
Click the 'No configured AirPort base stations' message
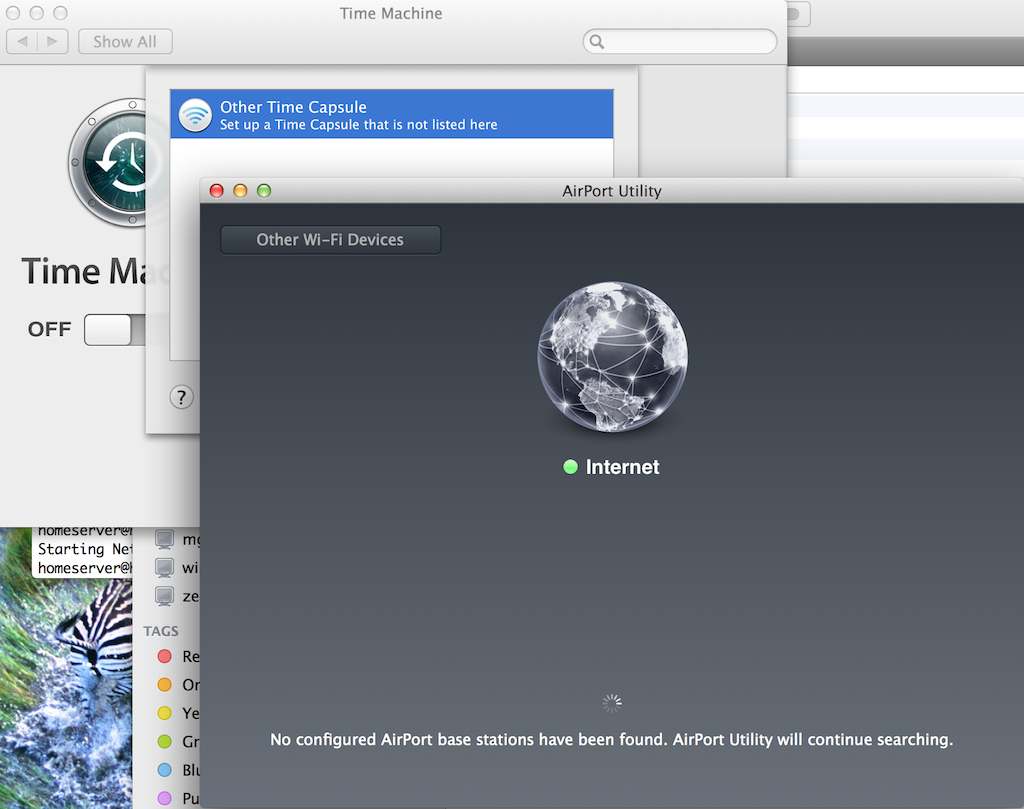tap(612, 740)
